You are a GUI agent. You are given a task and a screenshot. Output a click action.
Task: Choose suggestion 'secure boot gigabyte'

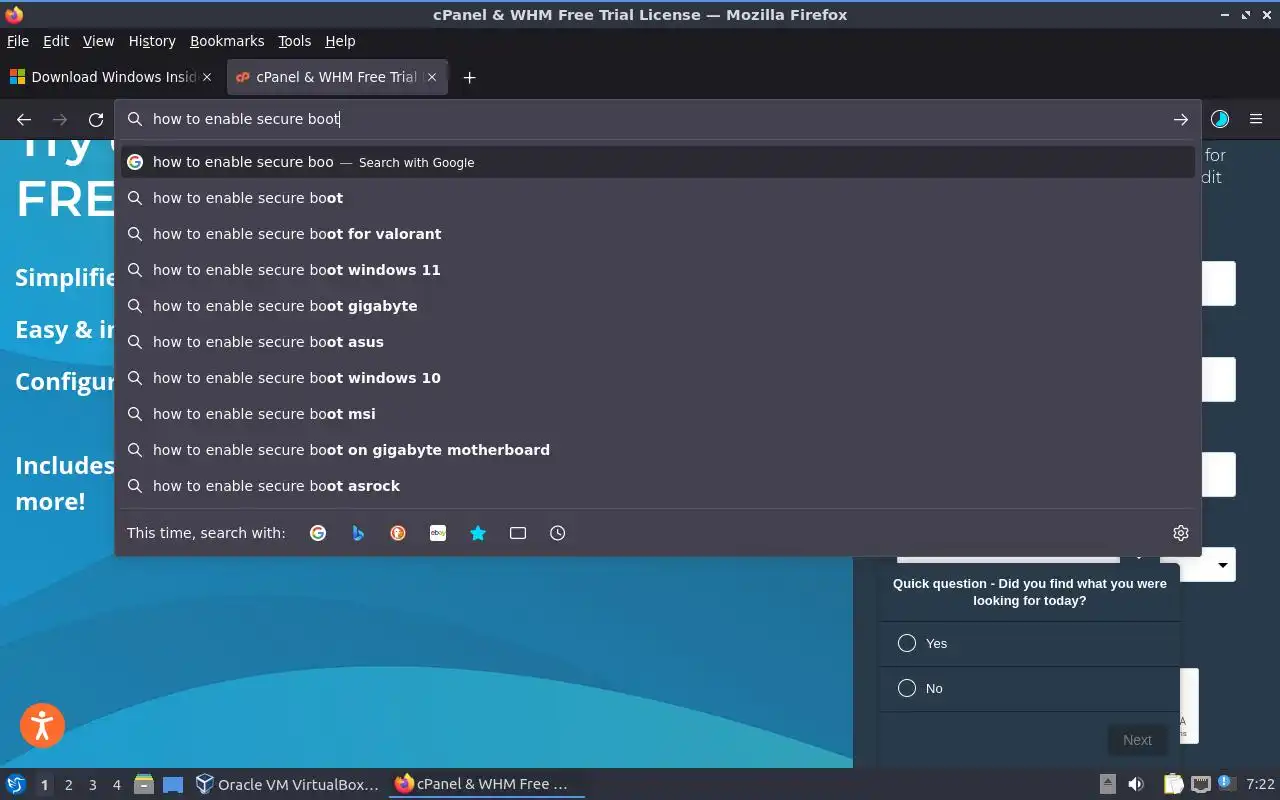tap(658, 306)
